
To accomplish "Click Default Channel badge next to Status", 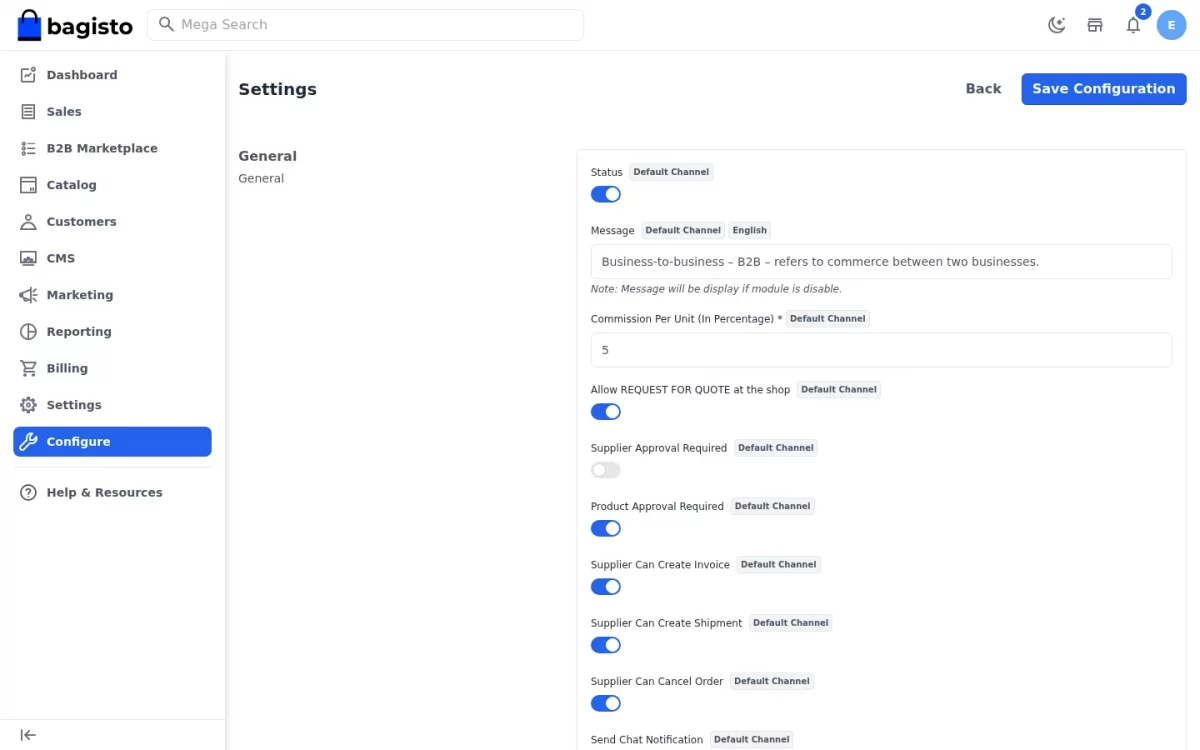I will [671, 172].
